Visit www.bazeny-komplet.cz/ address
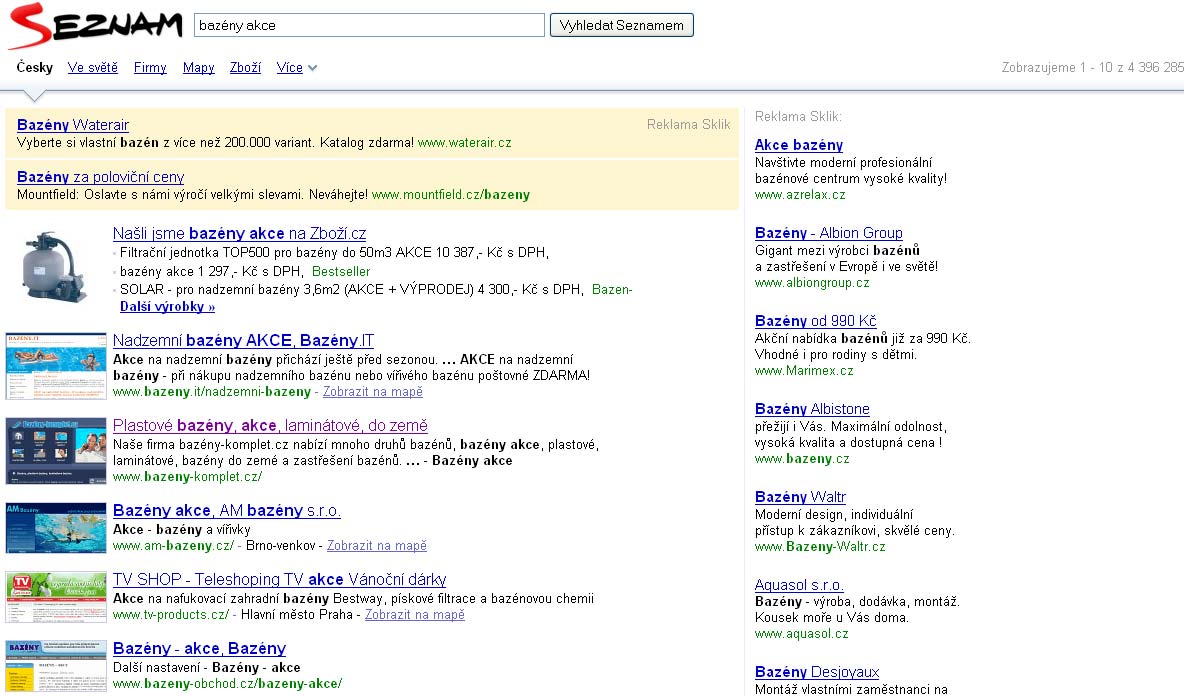This screenshot has height=696, width=1184. coord(187,477)
